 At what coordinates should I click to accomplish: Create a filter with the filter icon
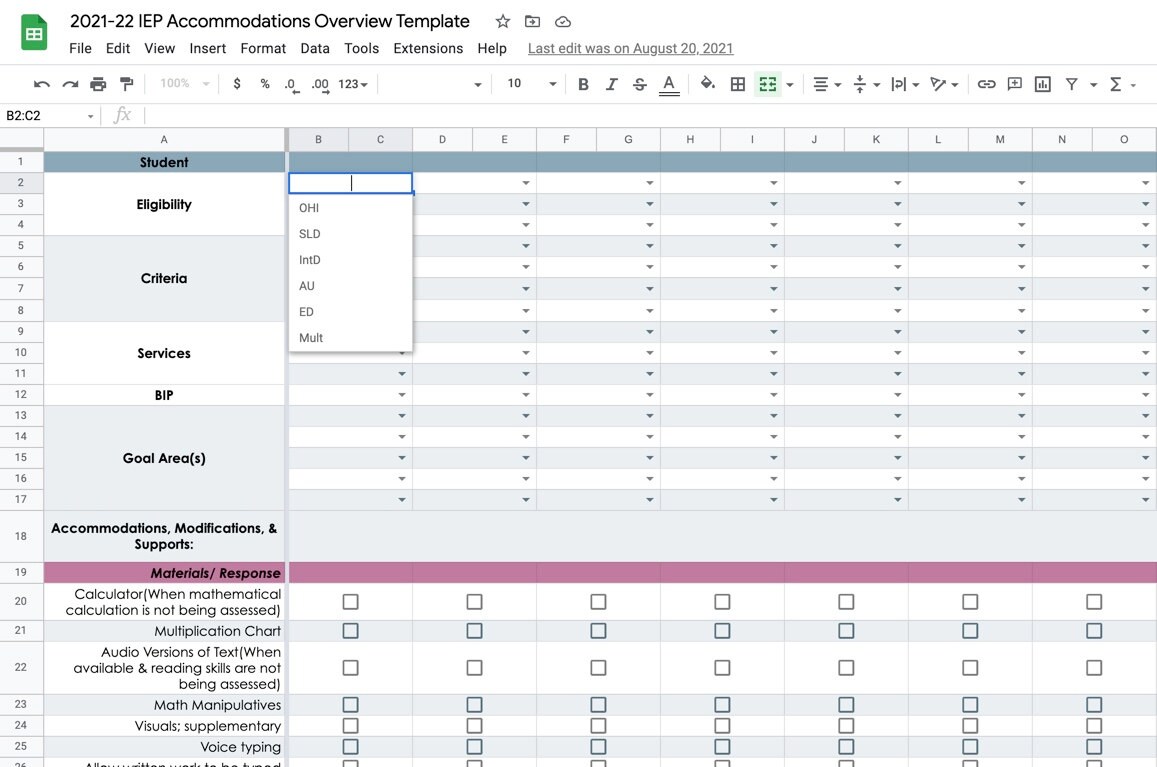1070,84
